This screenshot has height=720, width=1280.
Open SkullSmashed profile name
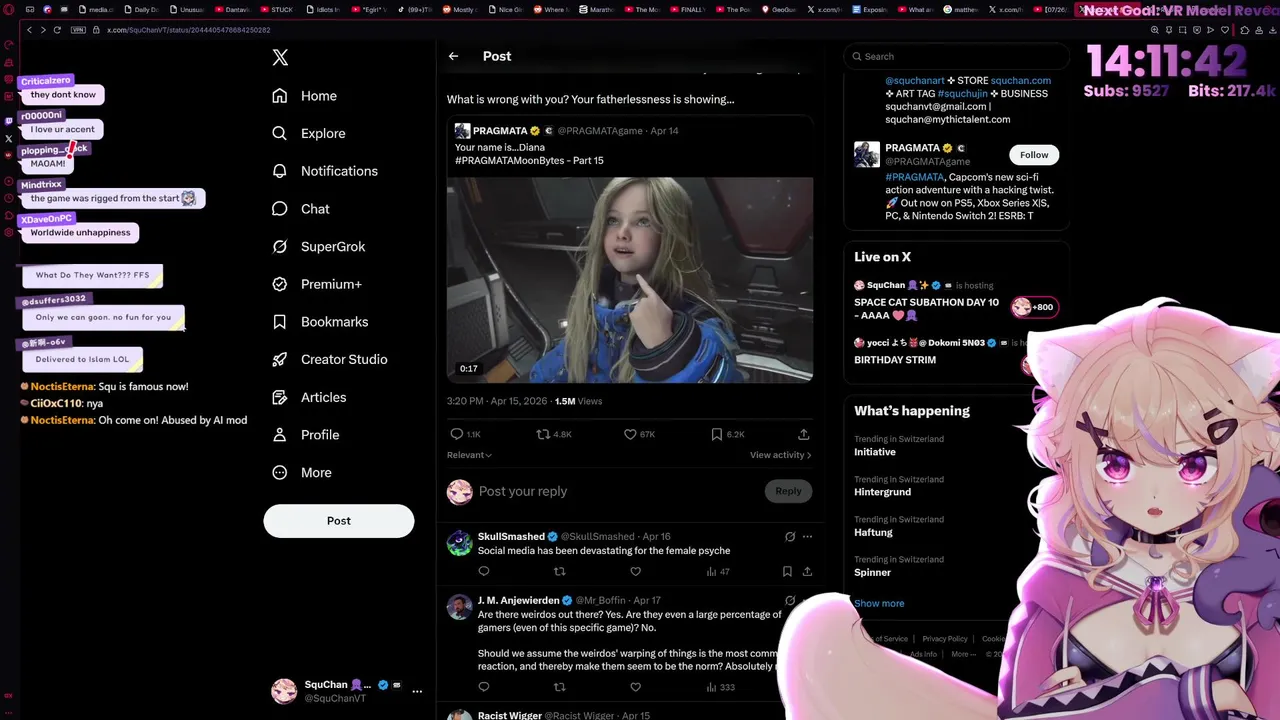click(x=511, y=537)
